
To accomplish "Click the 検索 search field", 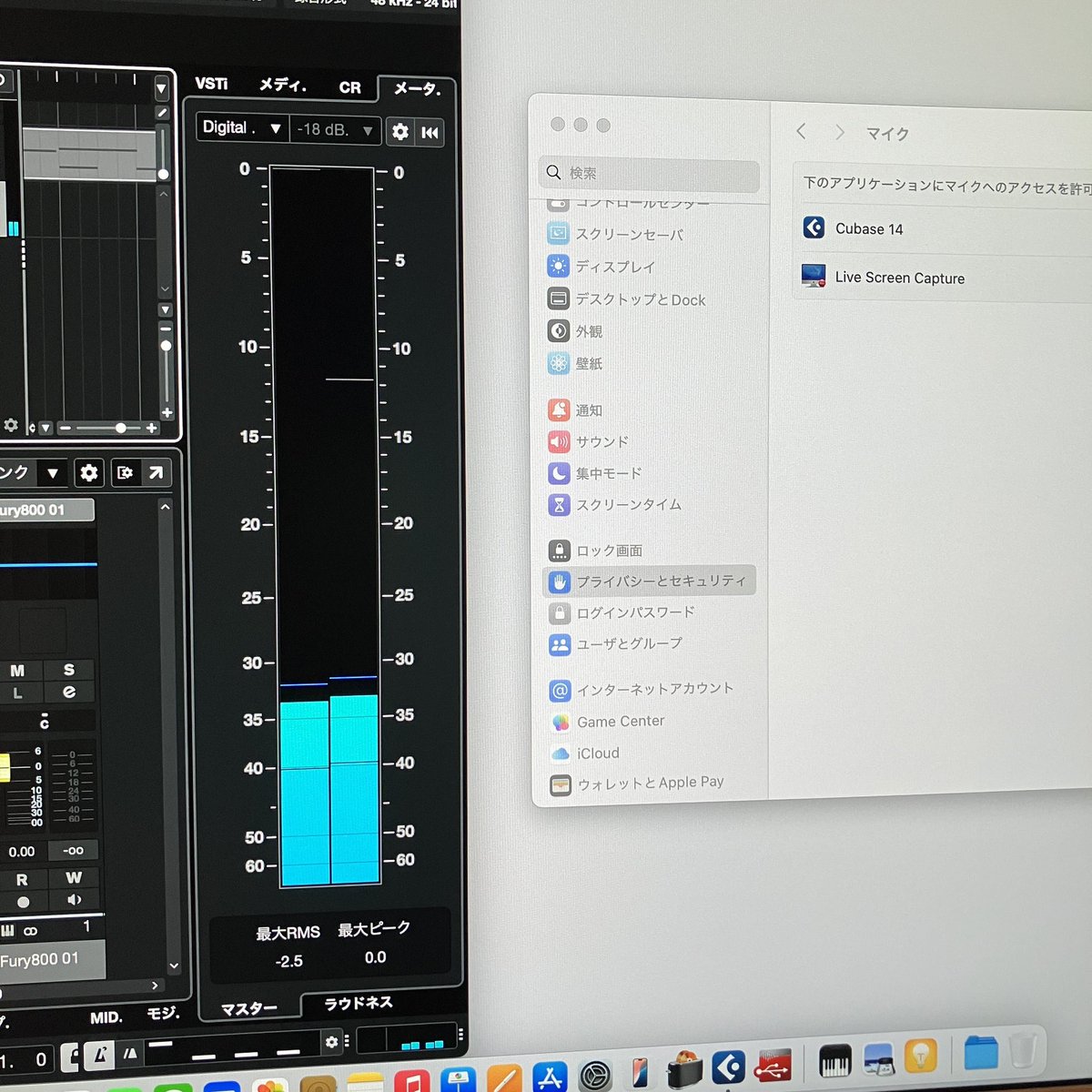I will point(649,174).
